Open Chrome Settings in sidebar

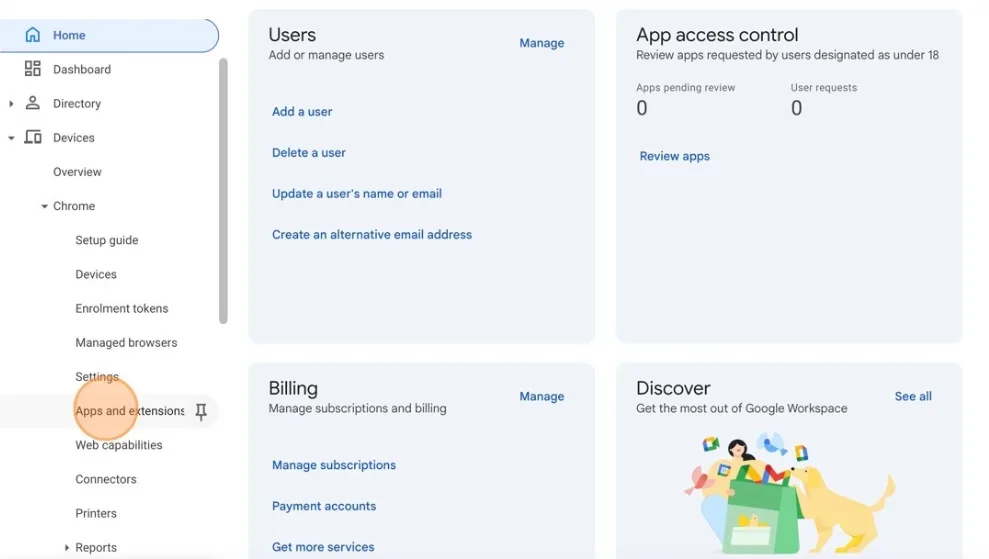[97, 376]
